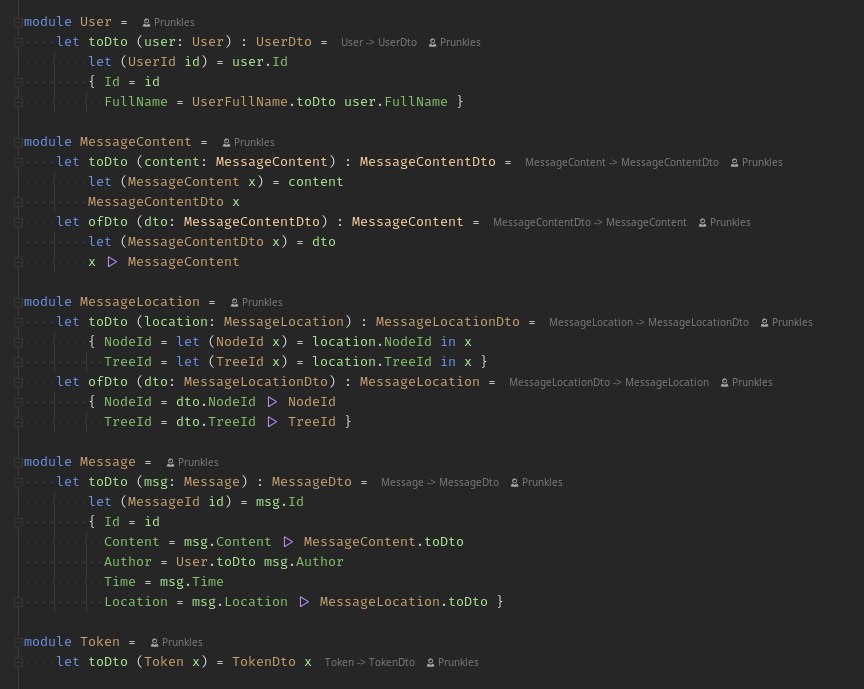Viewport: 864px width, 689px height.
Task: Click the 'MessageContent -> MessageContentDto' type hint
Action: 622,163
